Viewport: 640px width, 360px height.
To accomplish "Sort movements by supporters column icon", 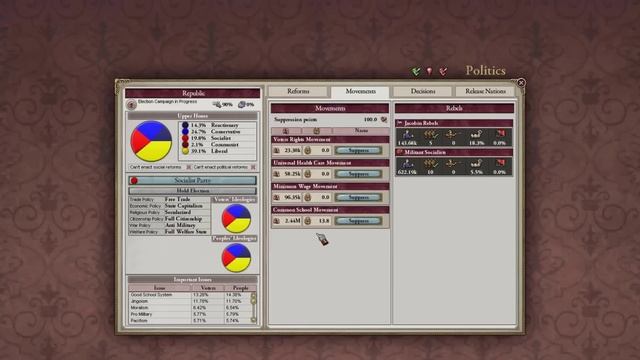I will coord(286,131).
